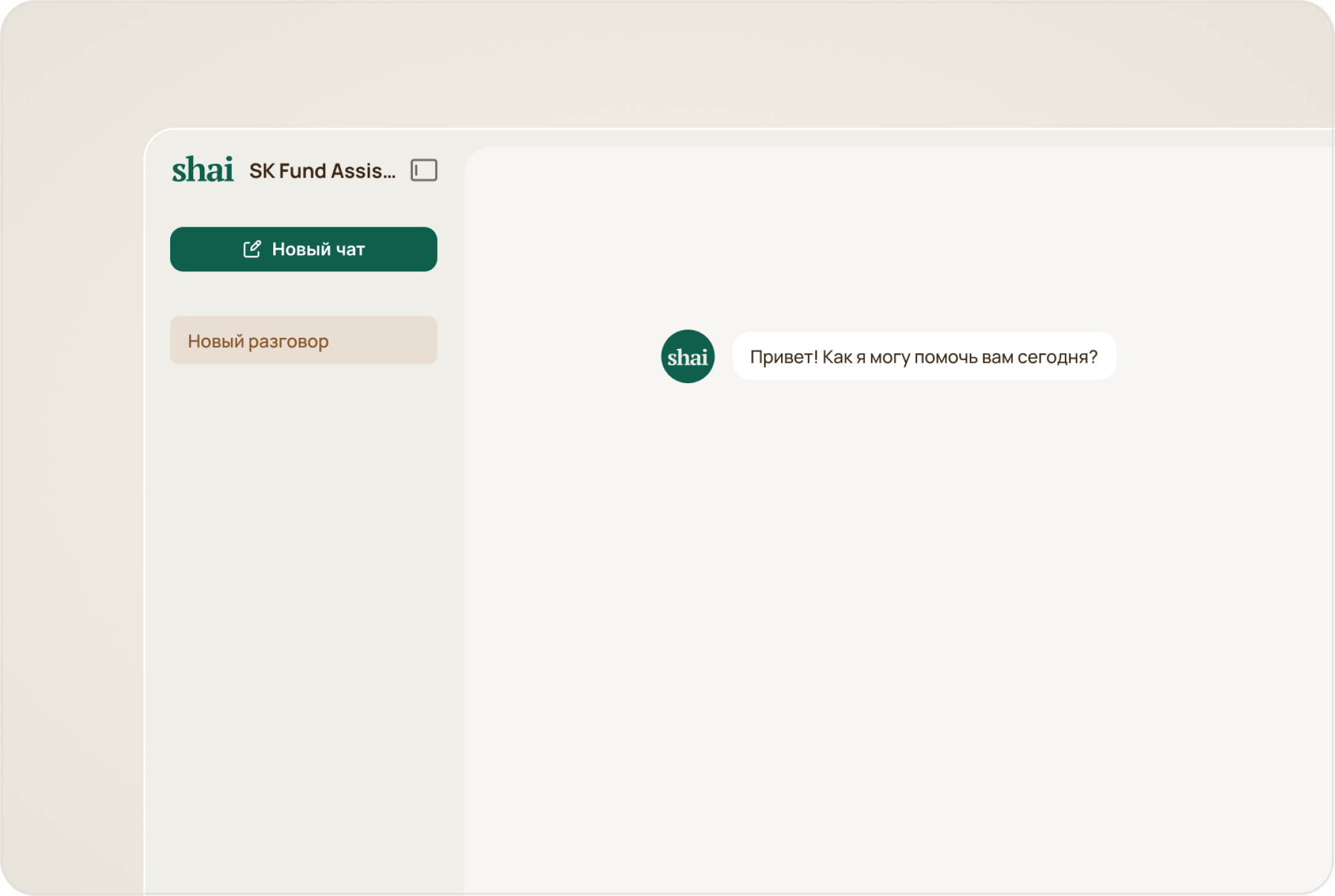The image size is (1335, 896).
Task: Open the Новый разговор conversation
Action: 304,340
